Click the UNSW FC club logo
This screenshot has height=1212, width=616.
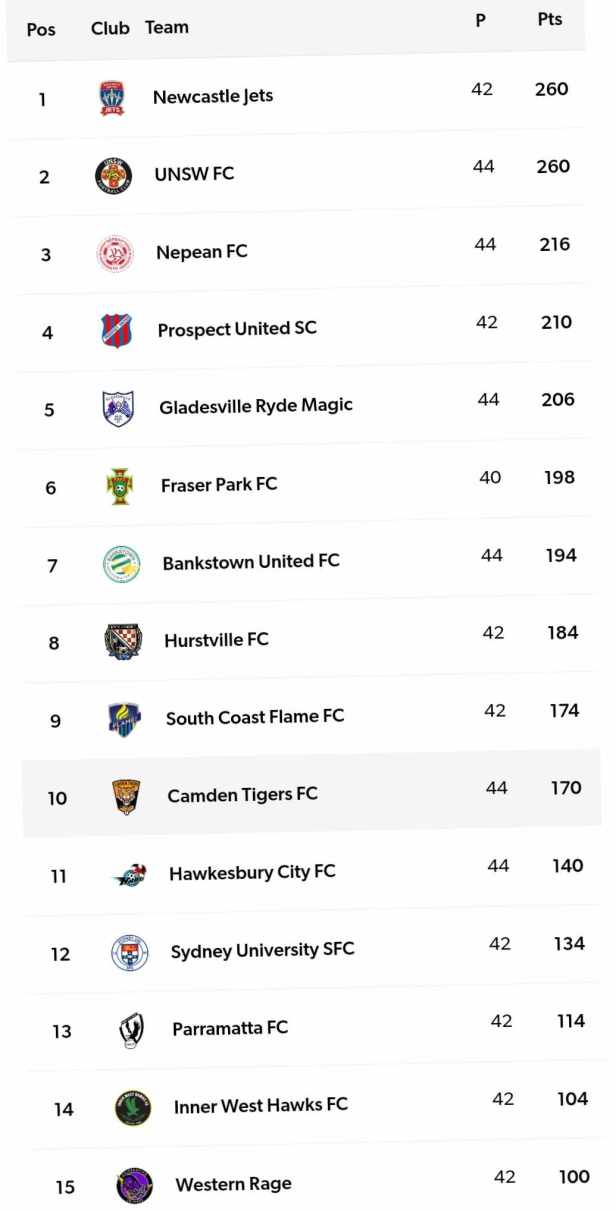(113, 176)
